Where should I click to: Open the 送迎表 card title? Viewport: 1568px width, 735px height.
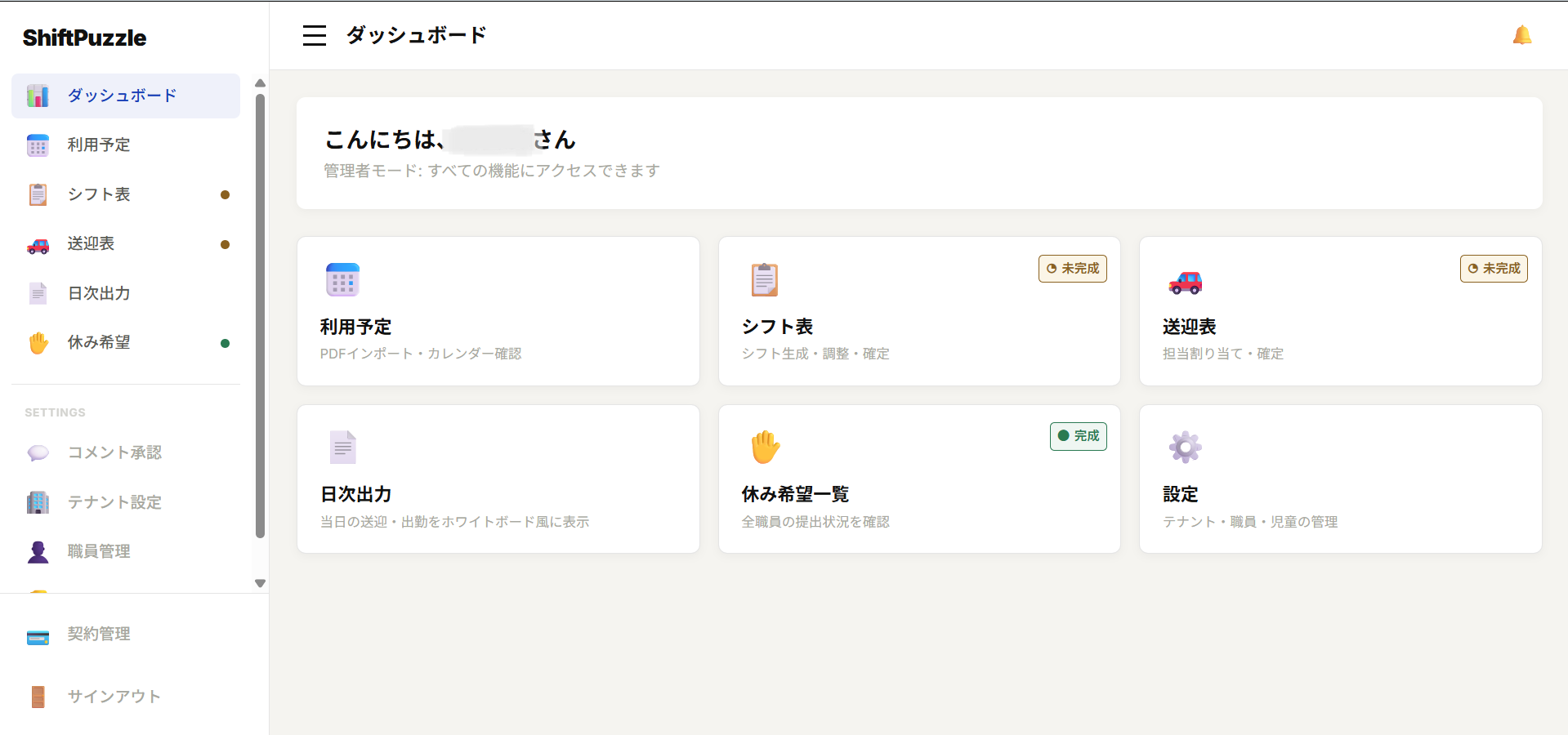click(x=1190, y=327)
